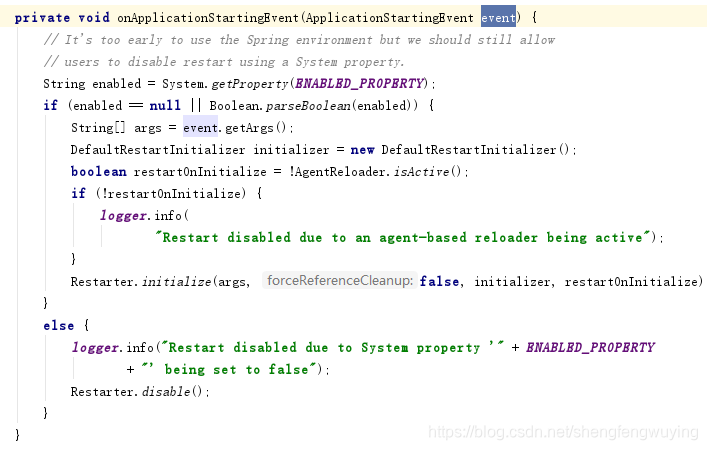
Task: Click the else keyword
Action: tap(59, 326)
